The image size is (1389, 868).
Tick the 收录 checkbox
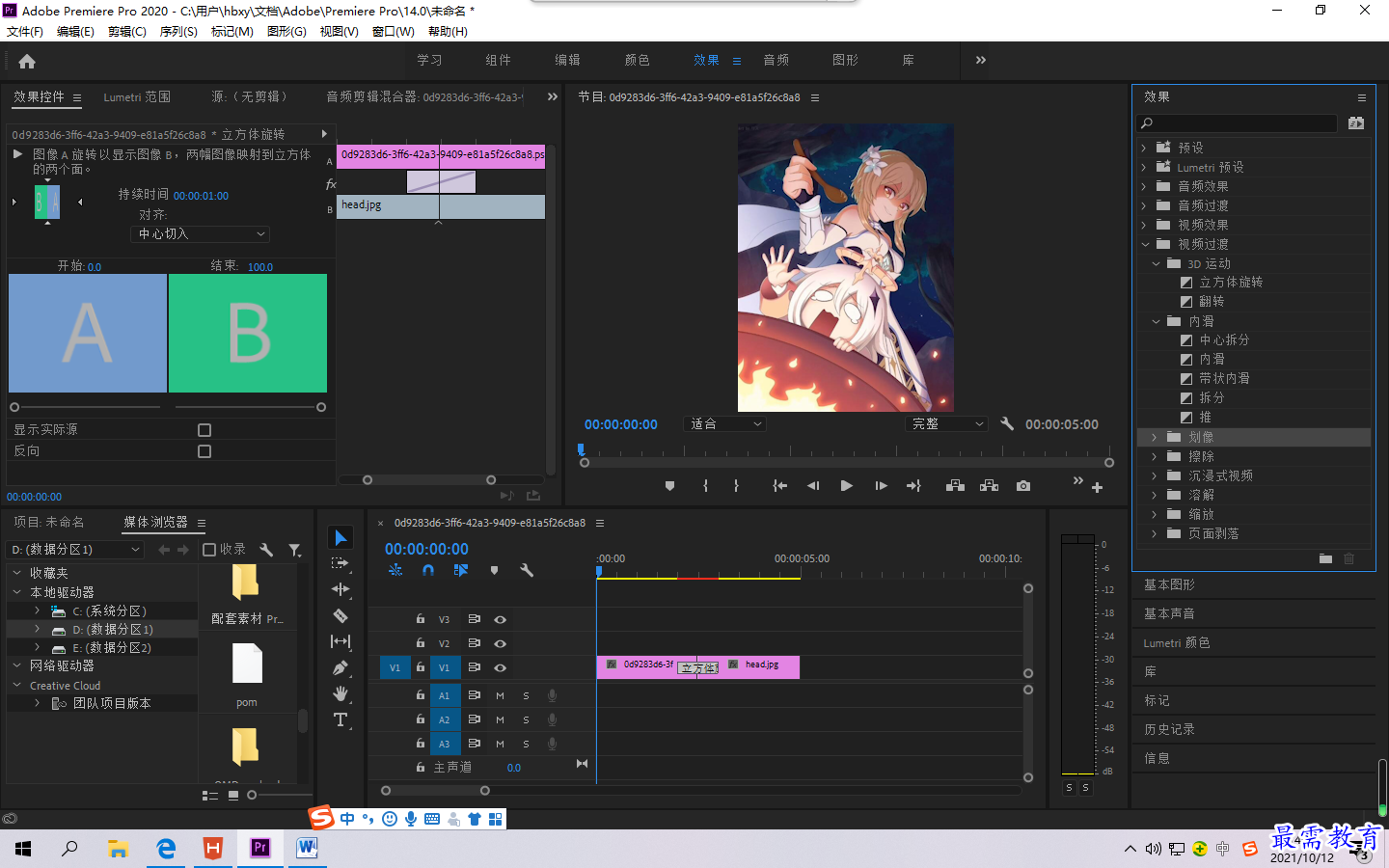[x=209, y=550]
